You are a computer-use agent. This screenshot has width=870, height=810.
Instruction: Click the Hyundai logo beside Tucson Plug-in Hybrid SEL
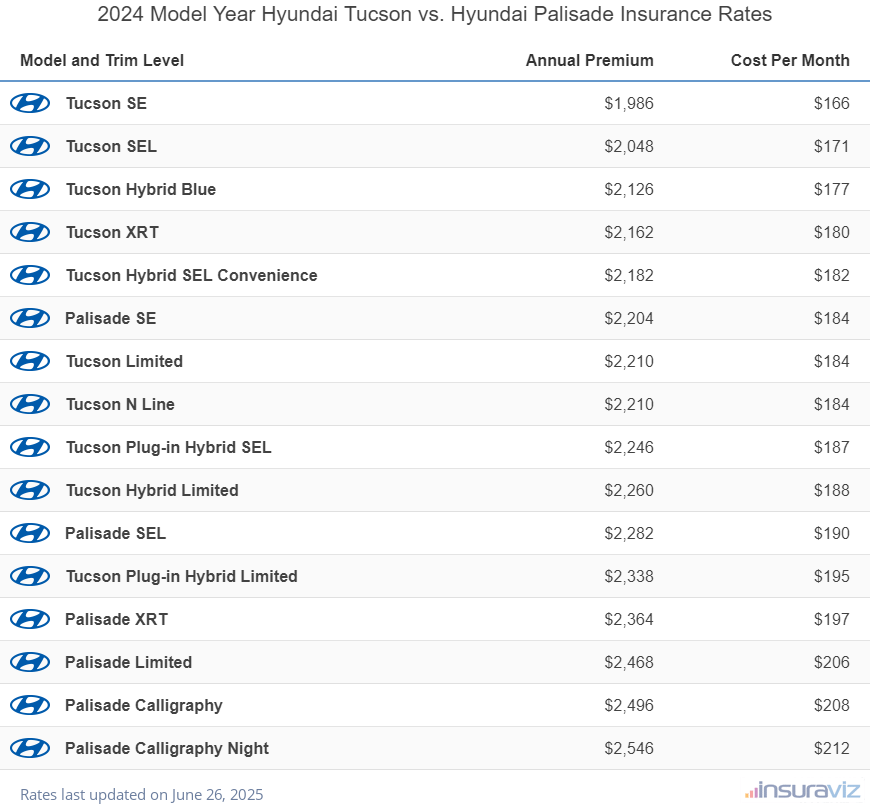click(30, 447)
